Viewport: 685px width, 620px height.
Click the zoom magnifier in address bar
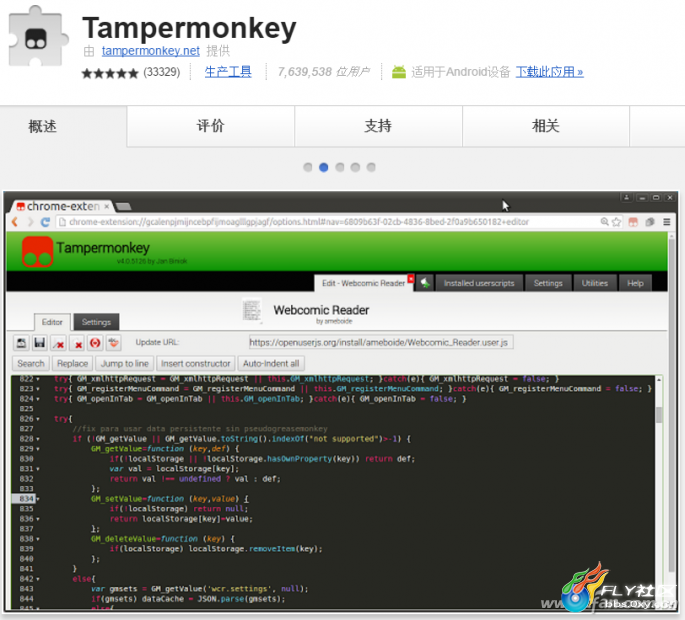pos(605,222)
